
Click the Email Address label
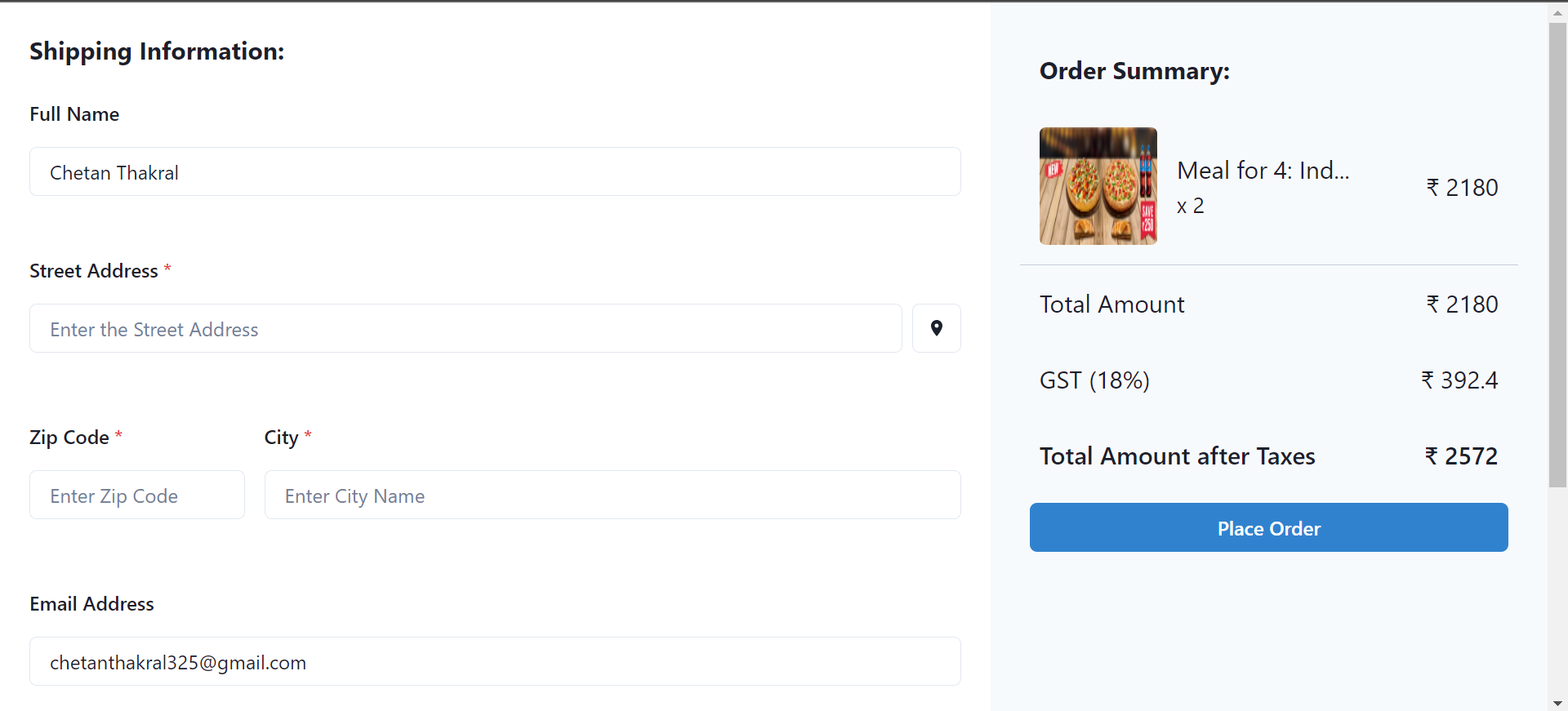click(x=91, y=604)
